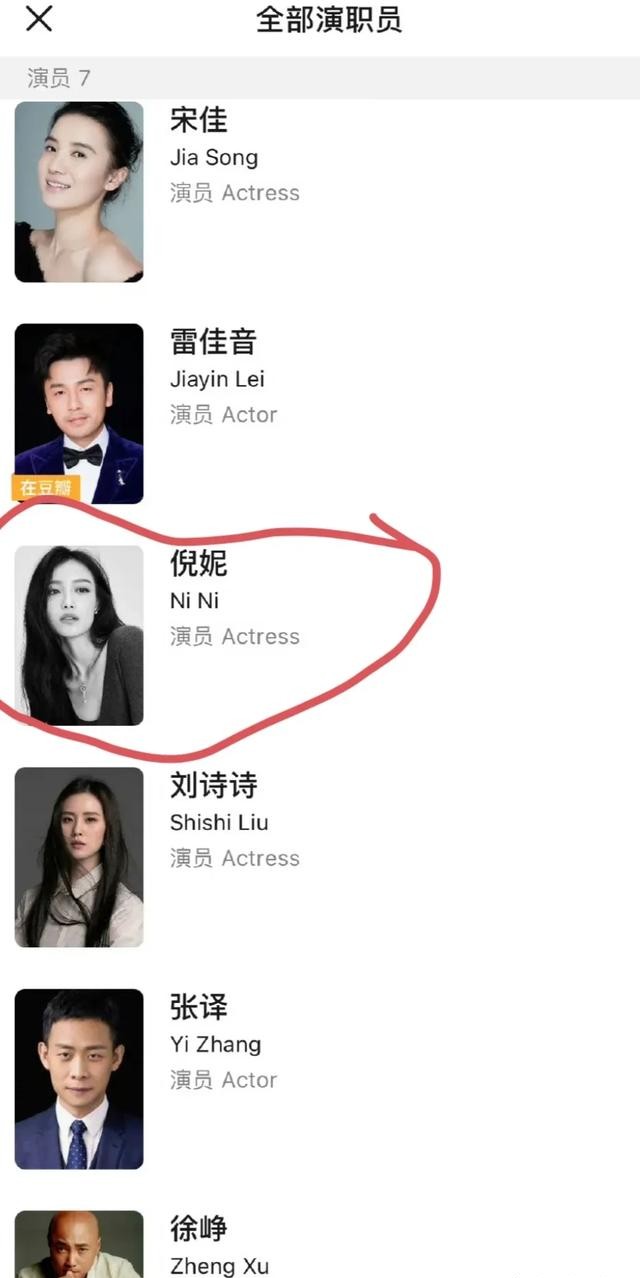Open Shishi Liu's profile photo
Screen dimensions: 640x1278
point(79,857)
